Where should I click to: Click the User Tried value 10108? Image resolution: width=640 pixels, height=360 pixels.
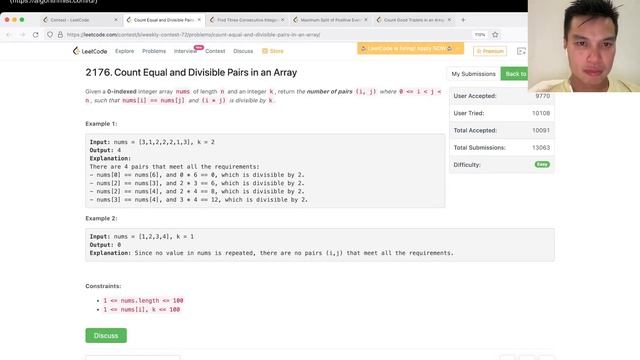click(x=541, y=113)
